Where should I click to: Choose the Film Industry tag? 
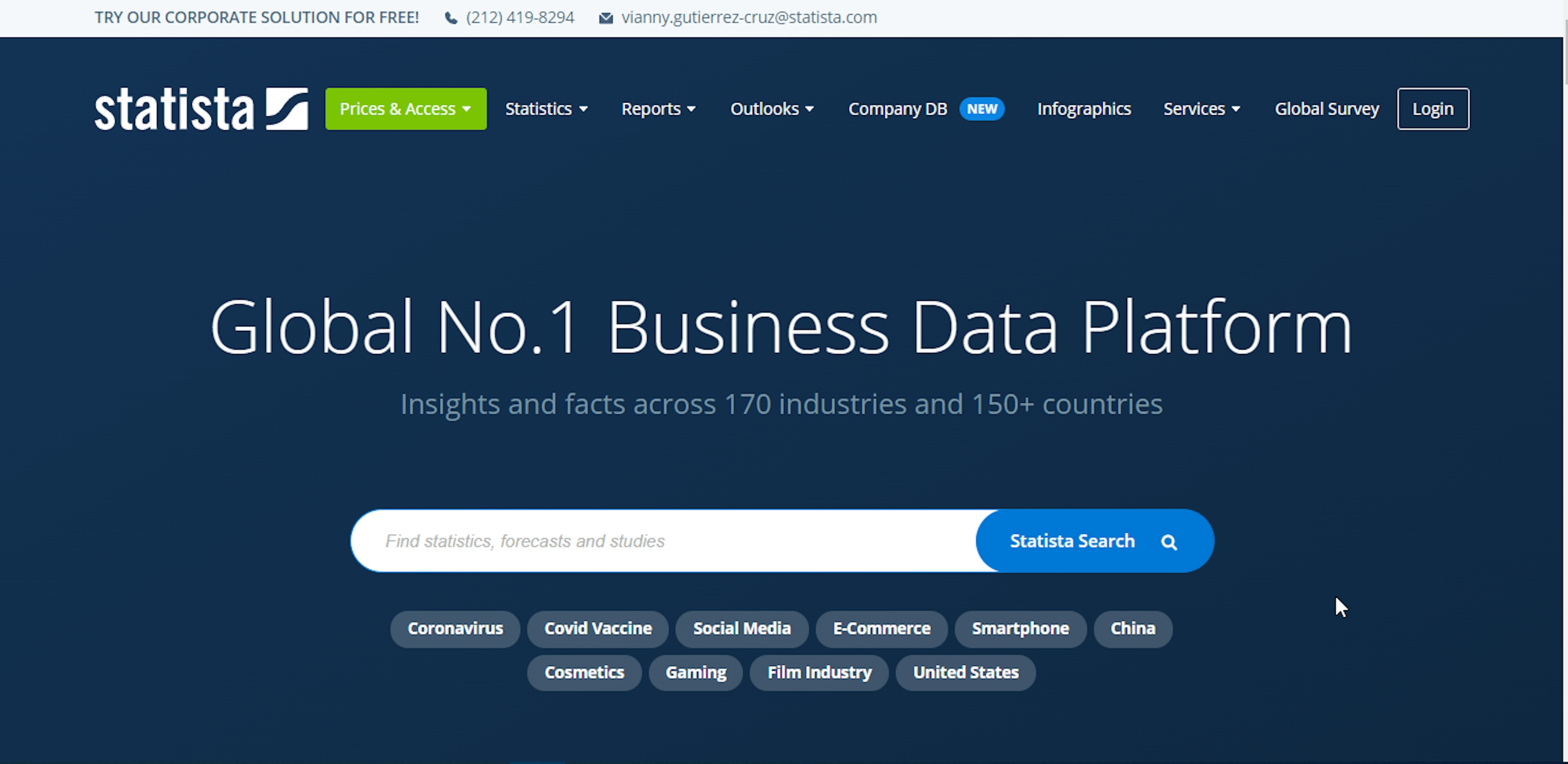(819, 672)
